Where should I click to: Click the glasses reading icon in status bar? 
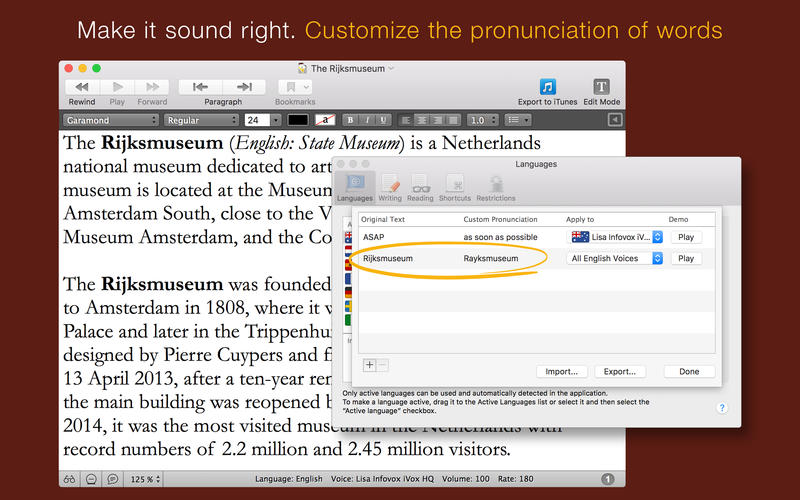tap(70, 479)
